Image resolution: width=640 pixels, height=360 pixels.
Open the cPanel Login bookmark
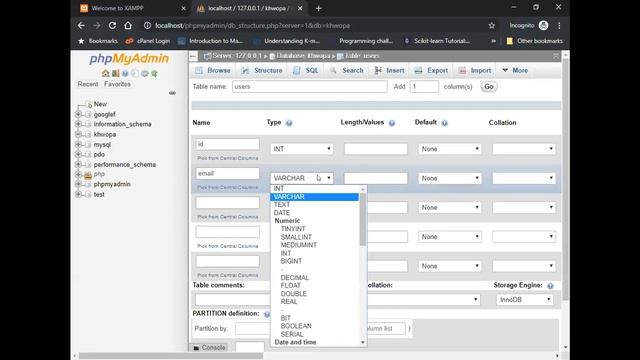[148, 41]
